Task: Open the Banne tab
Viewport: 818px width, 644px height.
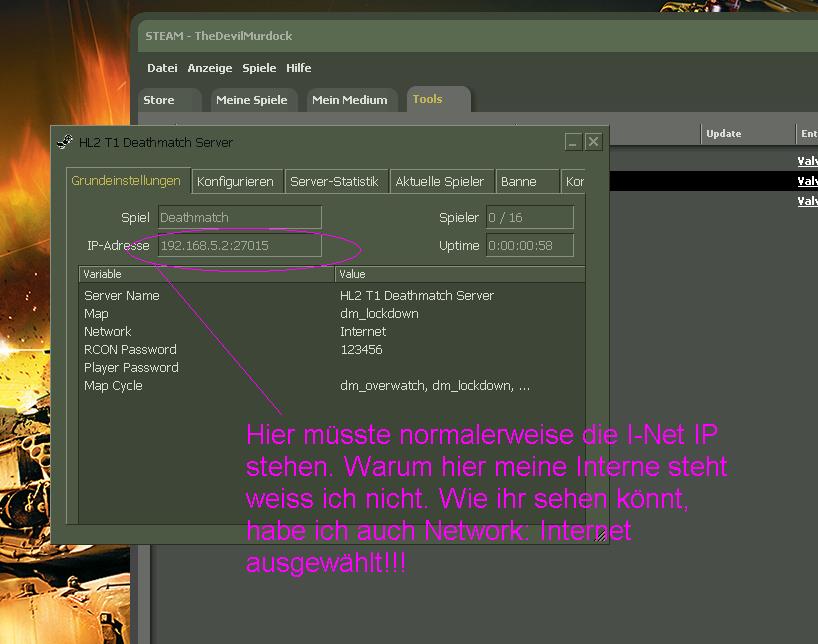Action: [527, 182]
